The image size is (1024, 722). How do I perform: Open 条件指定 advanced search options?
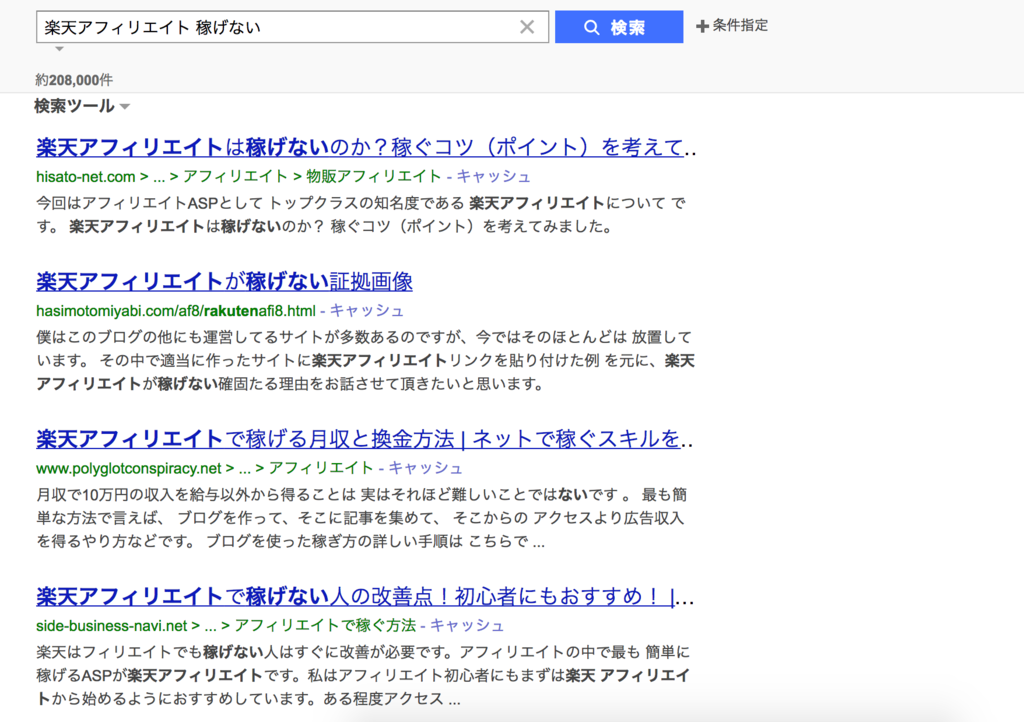pyautogui.click(x=740, y=25)
